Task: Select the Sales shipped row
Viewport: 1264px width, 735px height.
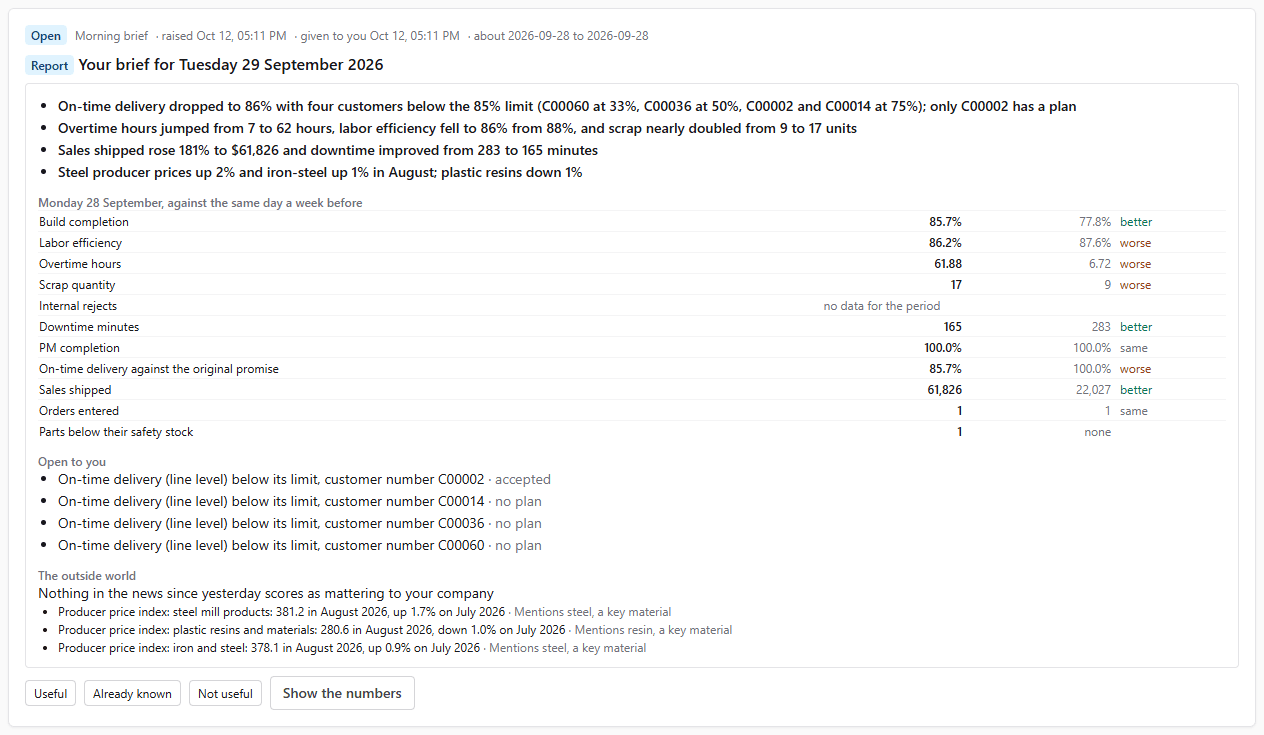Action: 632,390
